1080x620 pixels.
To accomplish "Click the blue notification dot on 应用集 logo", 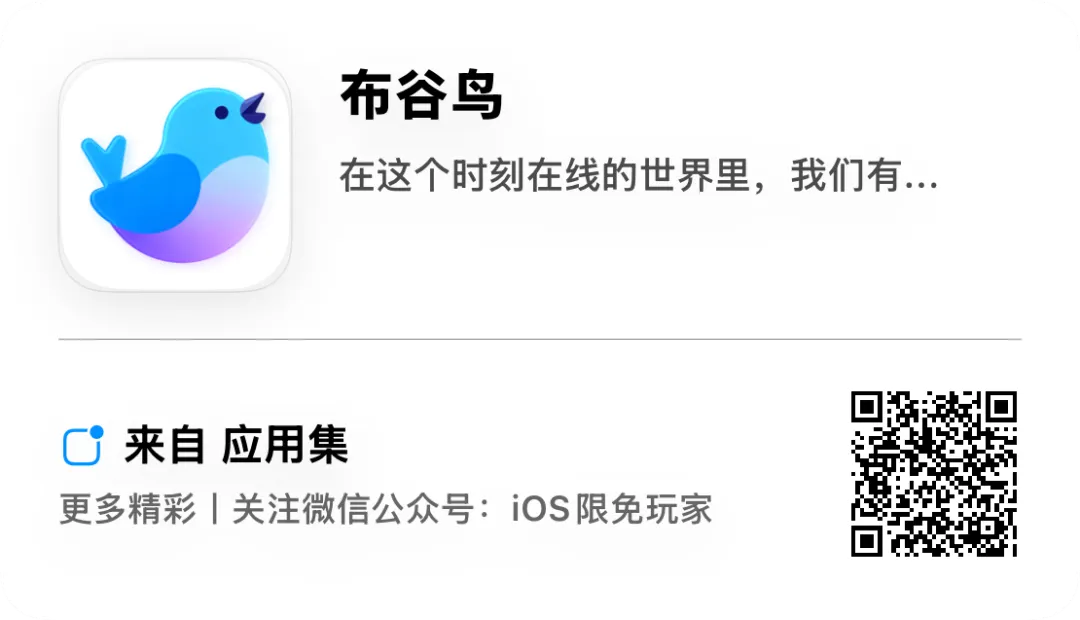I will point(96,432).
